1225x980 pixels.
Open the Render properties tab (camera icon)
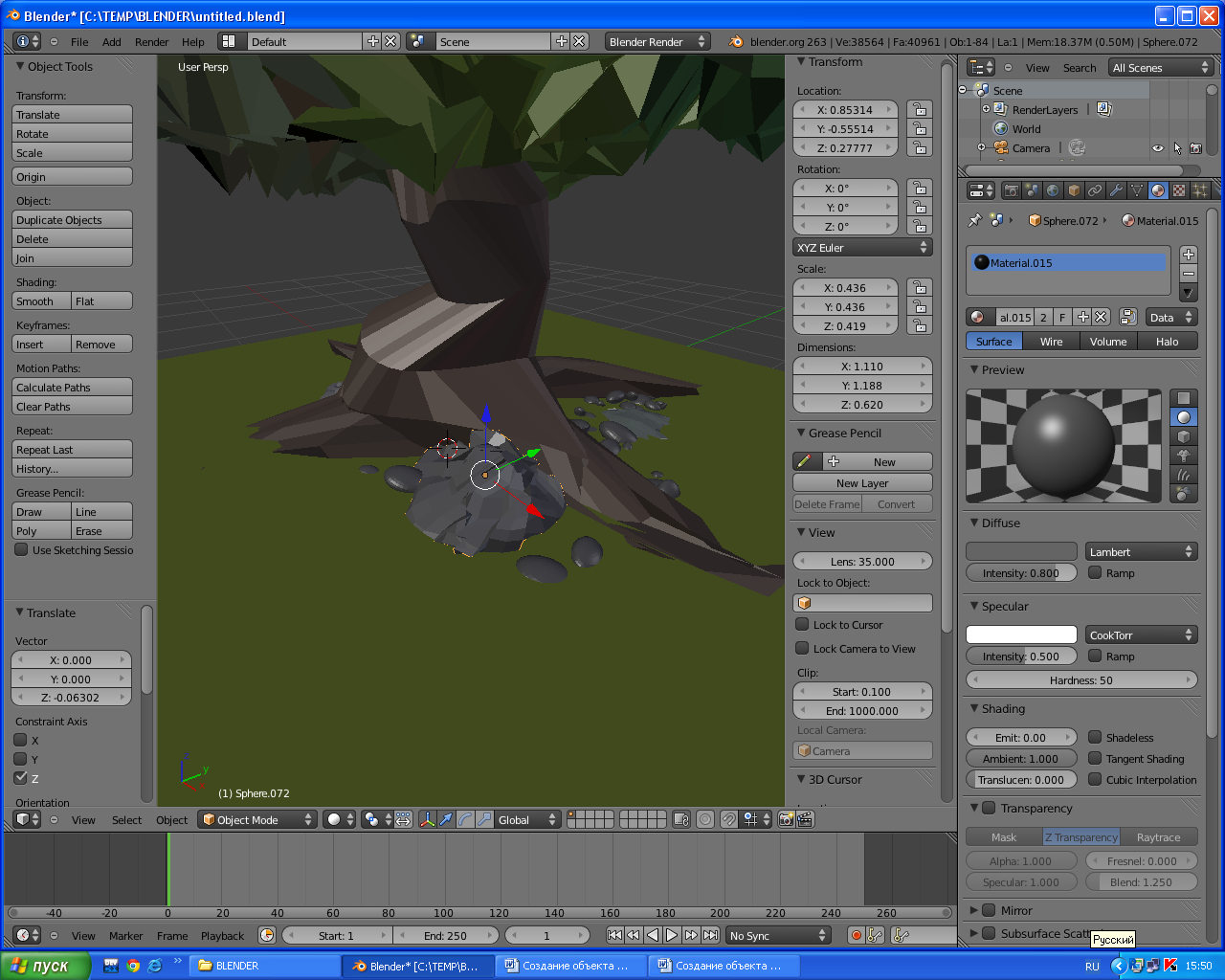(x=1011, y=190)
